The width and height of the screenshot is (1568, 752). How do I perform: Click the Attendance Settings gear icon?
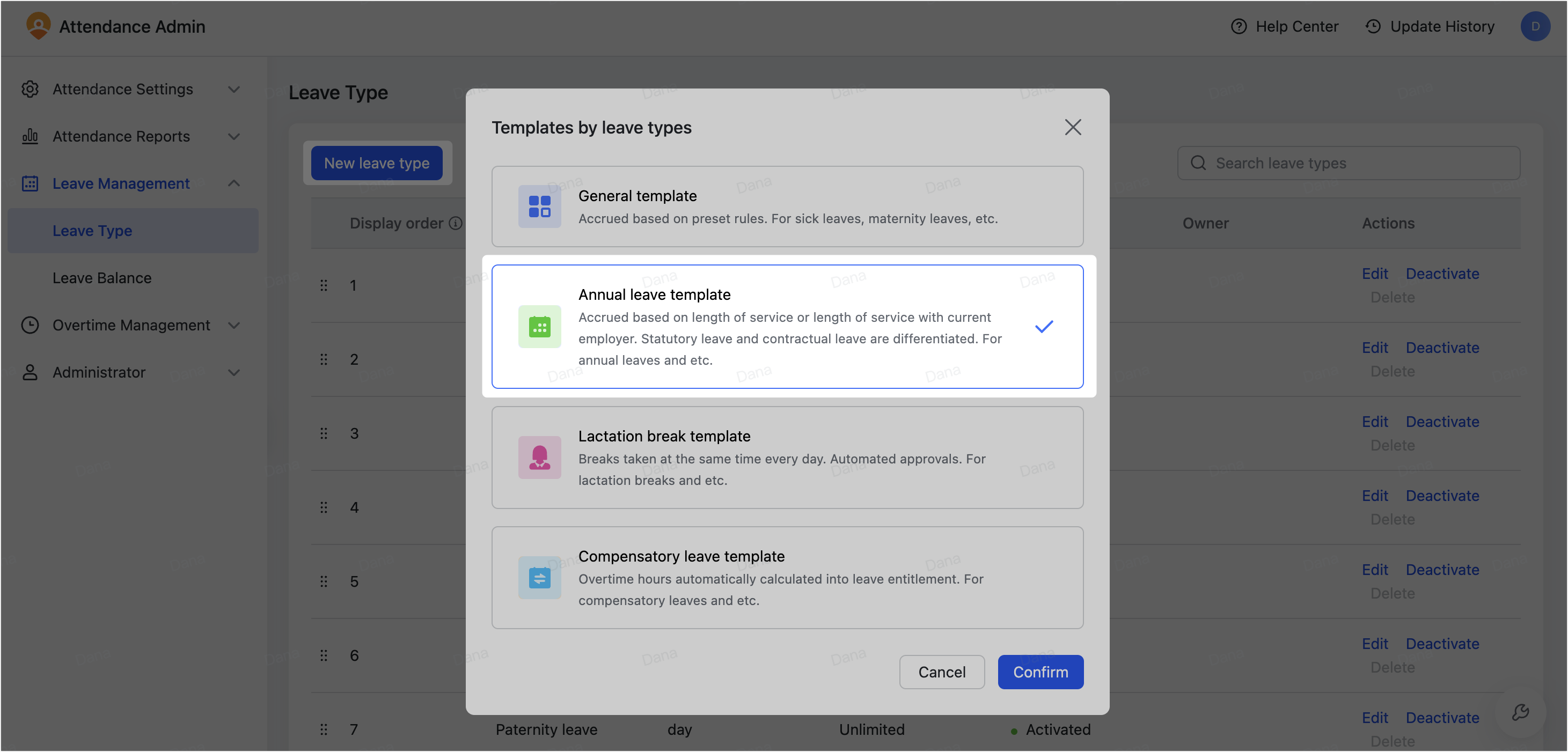click(30, 89)
